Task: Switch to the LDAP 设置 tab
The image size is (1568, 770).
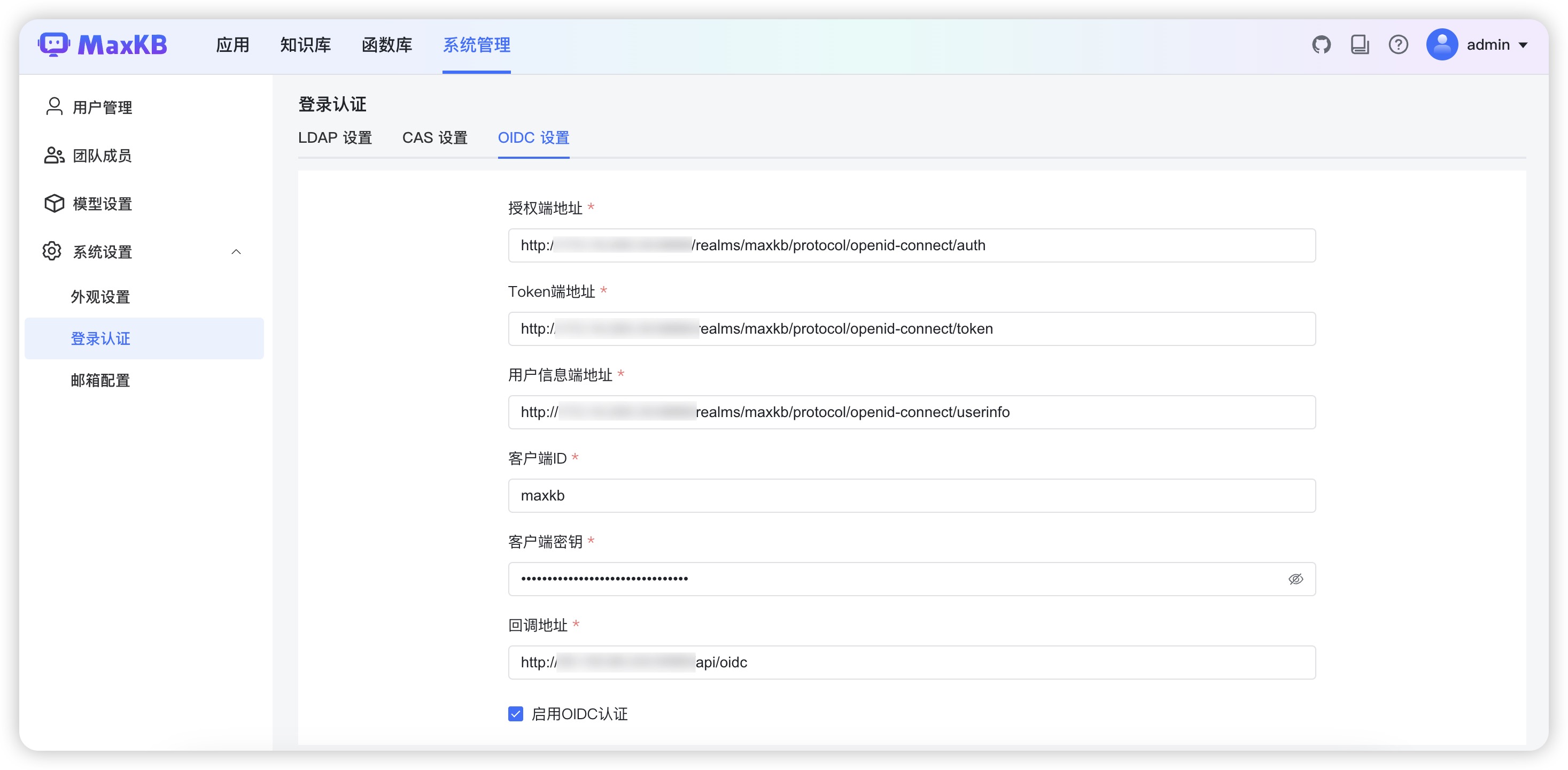Action: 336,137
